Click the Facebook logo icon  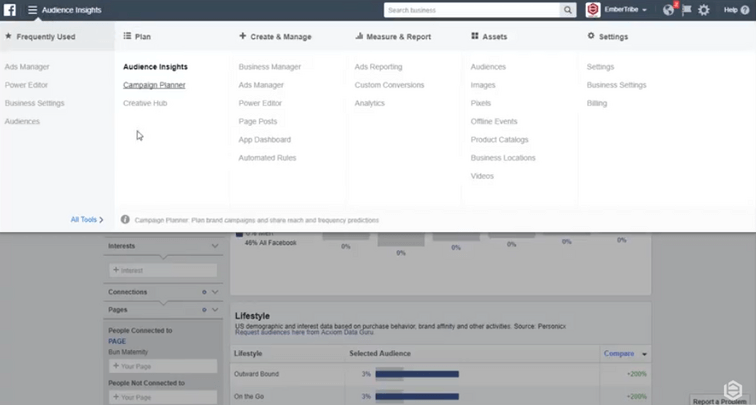click(x=10, y=10)
